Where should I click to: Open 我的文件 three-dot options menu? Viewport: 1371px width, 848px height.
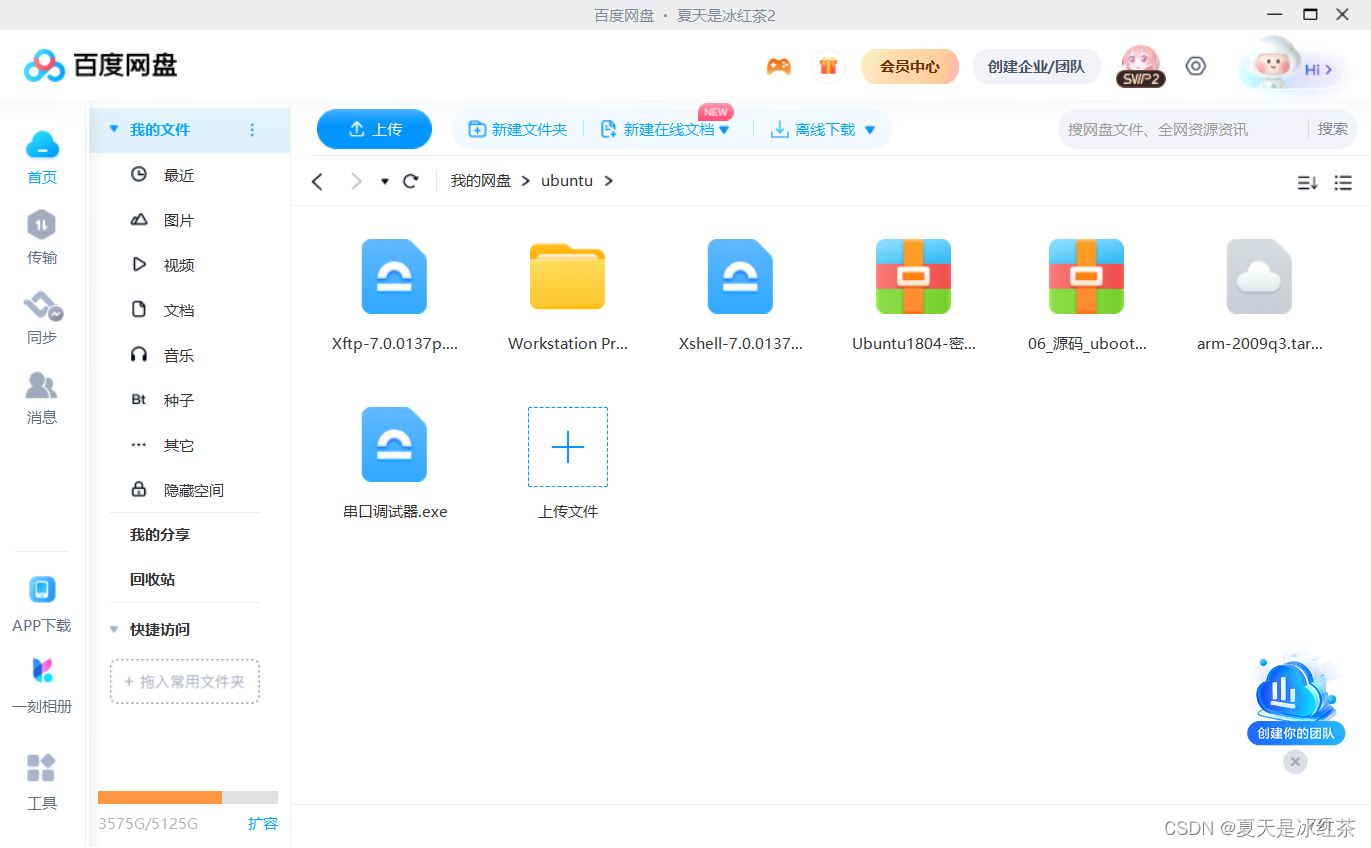pyautogui.click(x=252, y=130)
